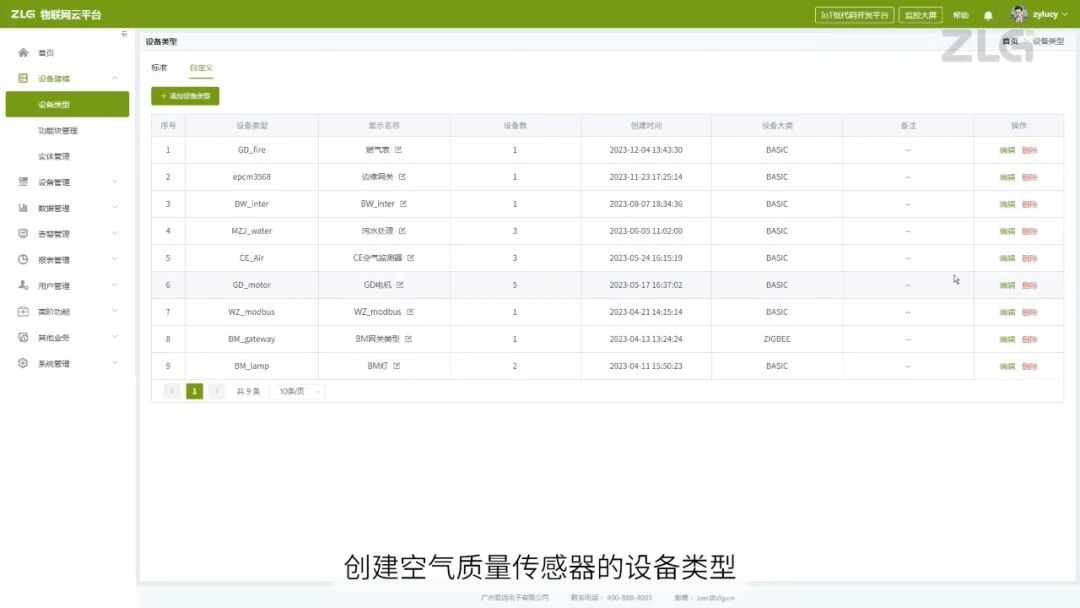Expand the 数据管理 menu group
Screen dimensions: 1080x608
(x=114, y=208)
